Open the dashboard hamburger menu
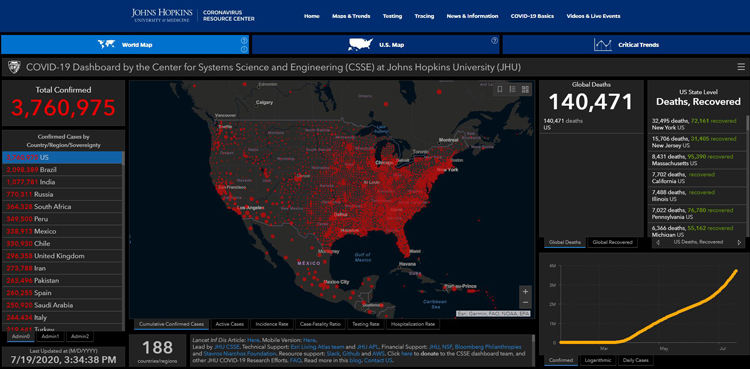Screen dimensions: 750x369 tap(741, 67)
